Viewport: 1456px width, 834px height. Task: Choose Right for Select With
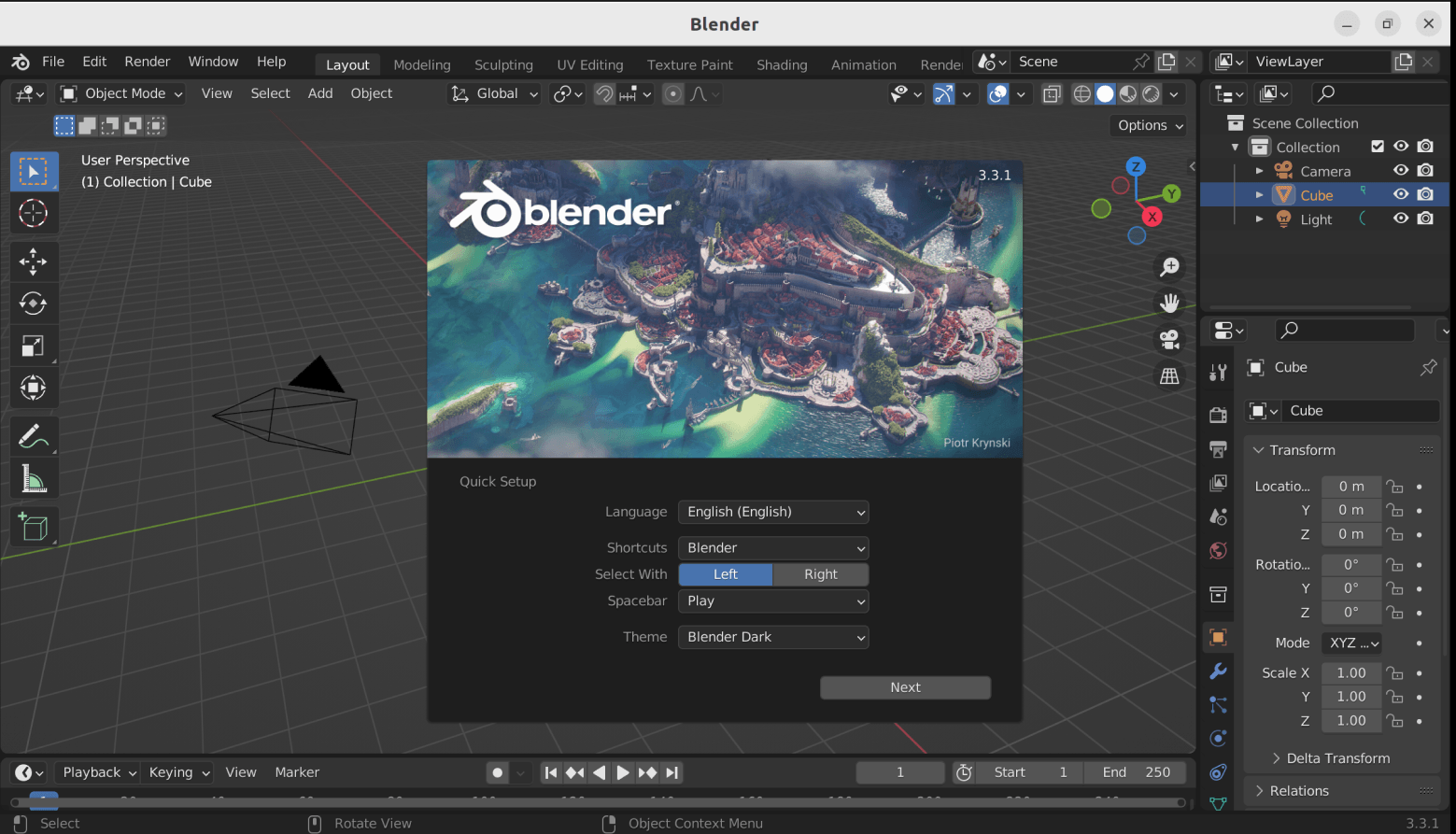821,574
